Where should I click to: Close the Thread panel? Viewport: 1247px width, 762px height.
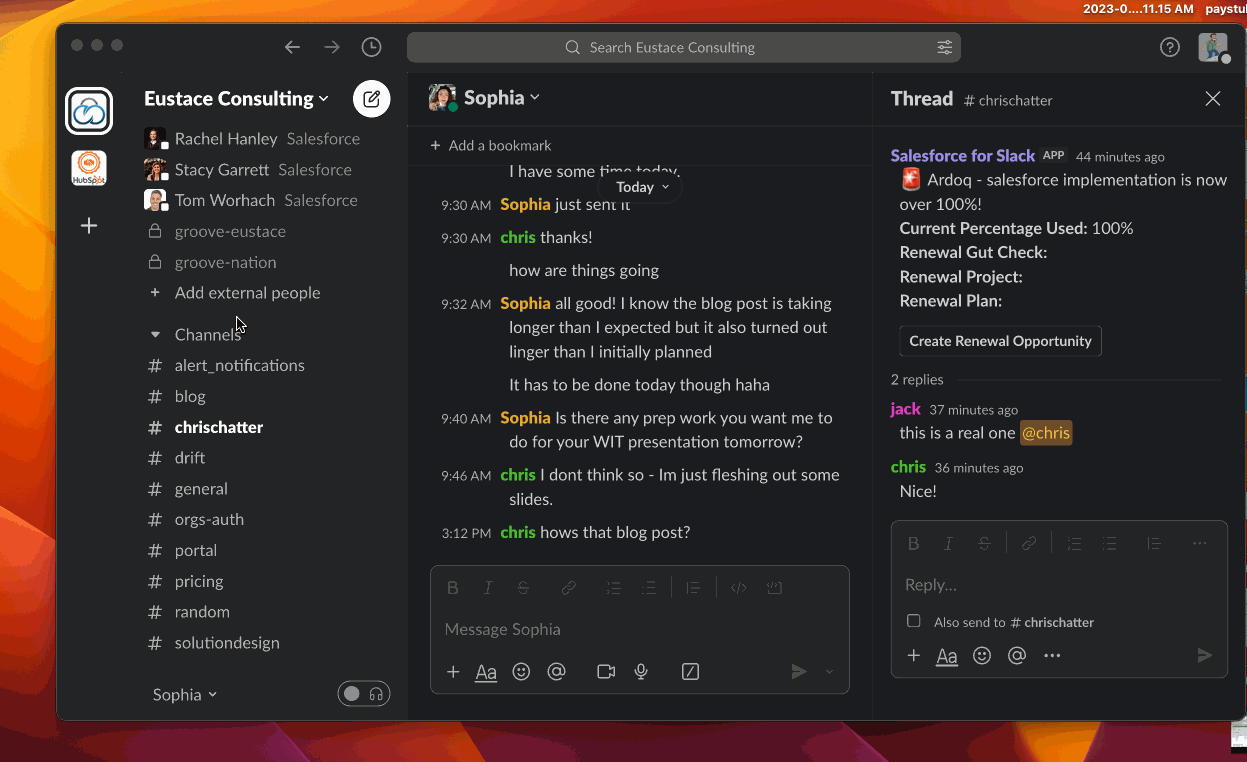point(1213,98)
